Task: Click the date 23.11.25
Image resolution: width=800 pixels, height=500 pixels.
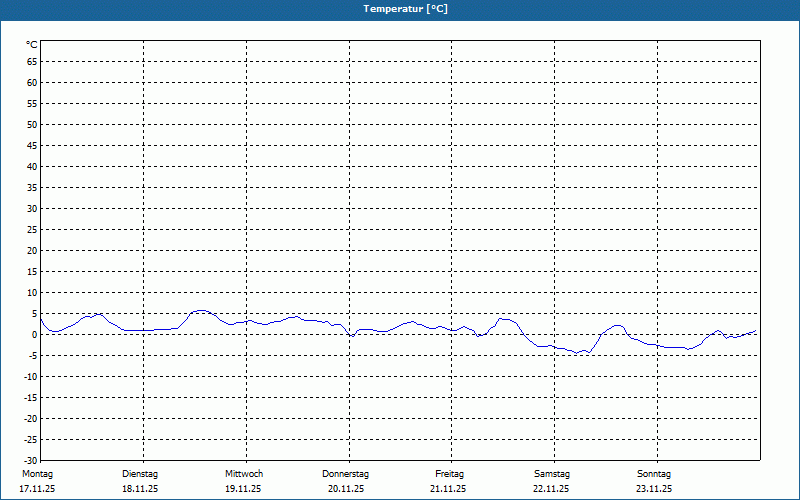Action: click(x=654, y=489)
